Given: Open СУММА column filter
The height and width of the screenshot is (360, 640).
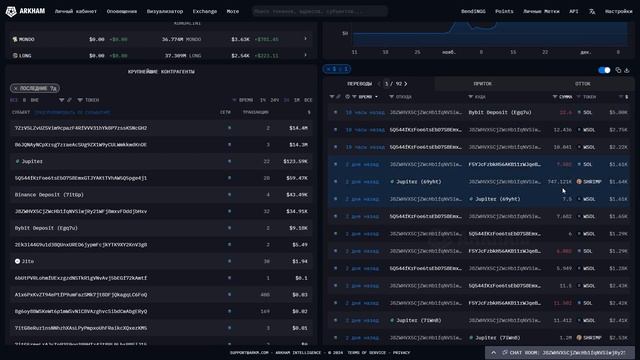Looking at the screenshot, I should pyautogui.click(x=562, y=97).
